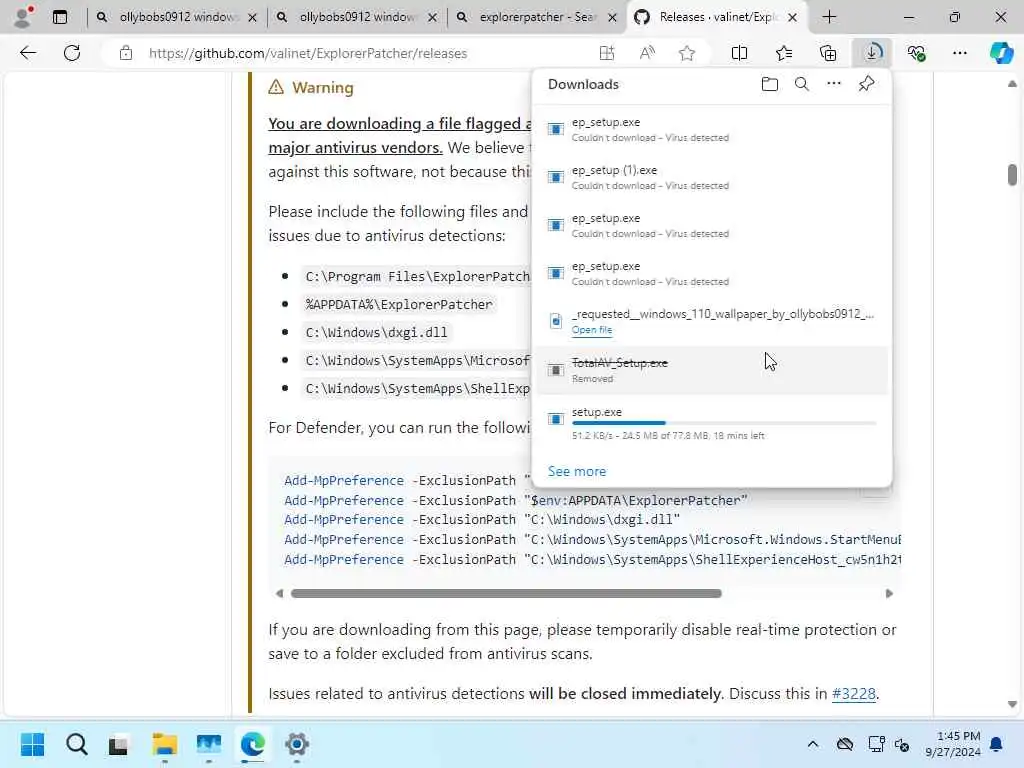Click page scrollbar down arrow

tap(1012, 704)
